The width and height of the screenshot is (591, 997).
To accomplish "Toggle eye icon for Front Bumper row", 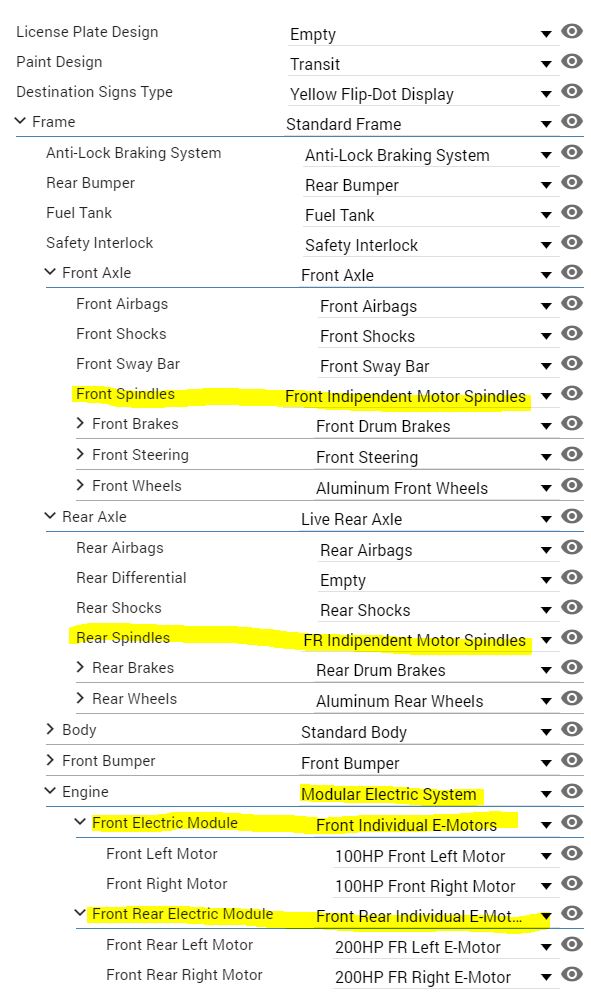I will tap(572, 760).
